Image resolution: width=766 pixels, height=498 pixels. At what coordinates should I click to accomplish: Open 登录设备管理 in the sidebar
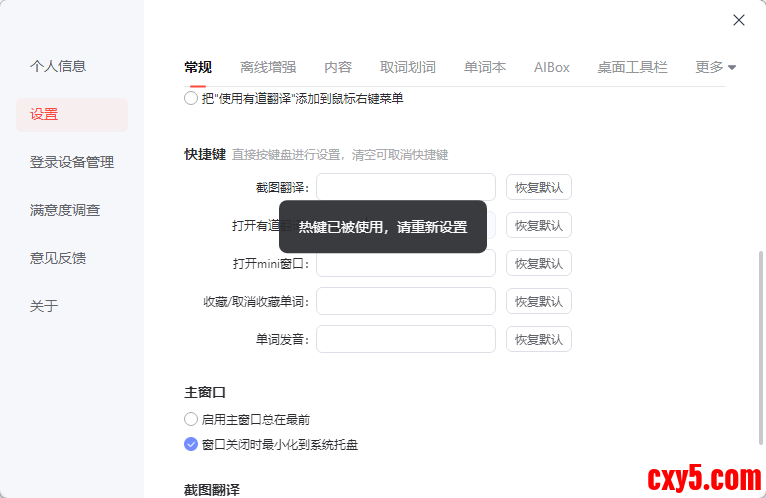coord(72,162)
